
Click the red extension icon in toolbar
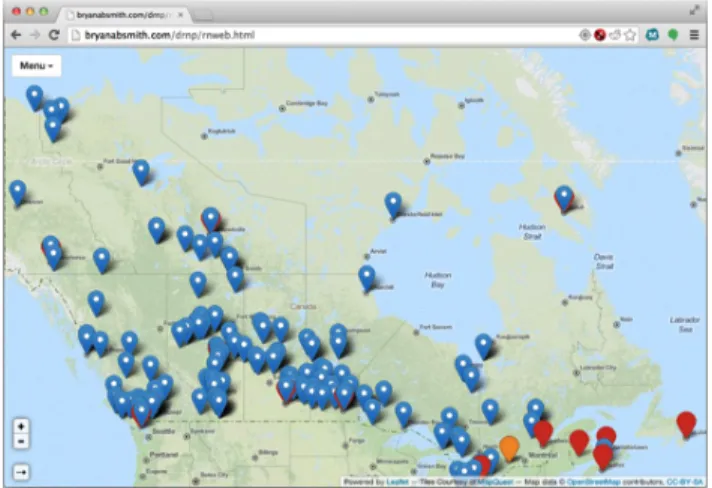coord(600,35)
